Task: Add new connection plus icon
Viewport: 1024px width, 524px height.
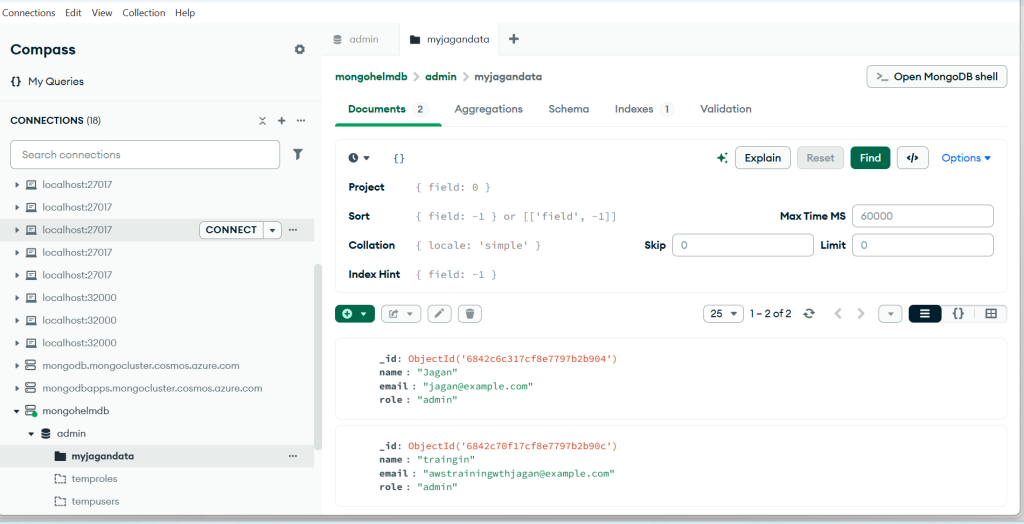Action: tap(281, 121)
